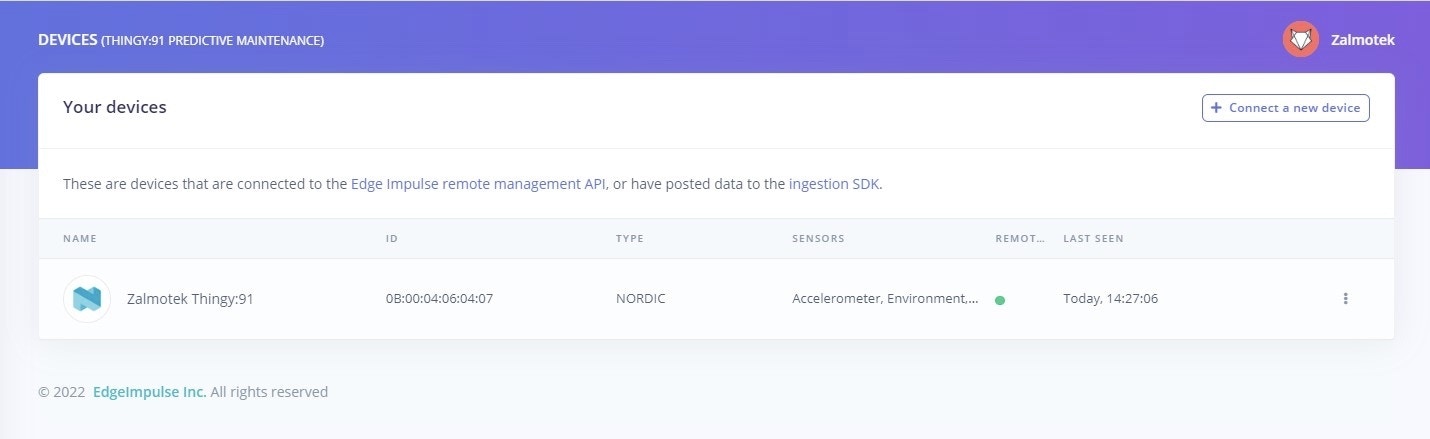Follow the ingestion SDK link
Image resolution: width=1430 pixels, height=439 pixels.
coord(834,184)
